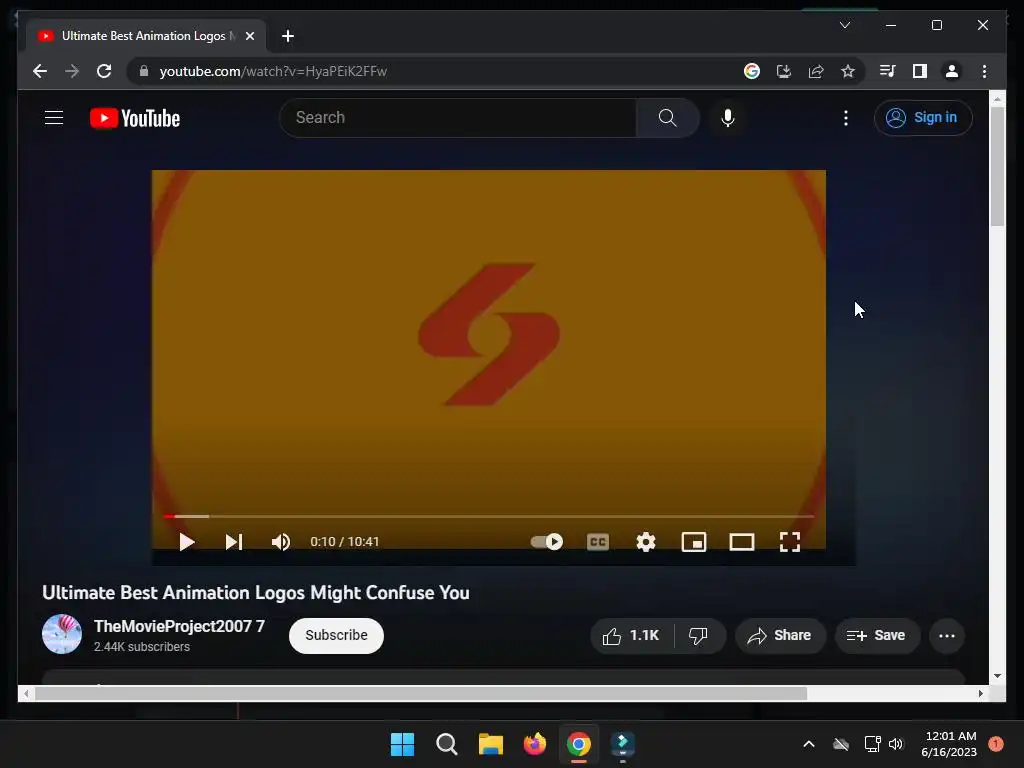The width and height of the screenshot is (1024, 768).
Task: Open Chrome side panel
Action: pos(920,71)
